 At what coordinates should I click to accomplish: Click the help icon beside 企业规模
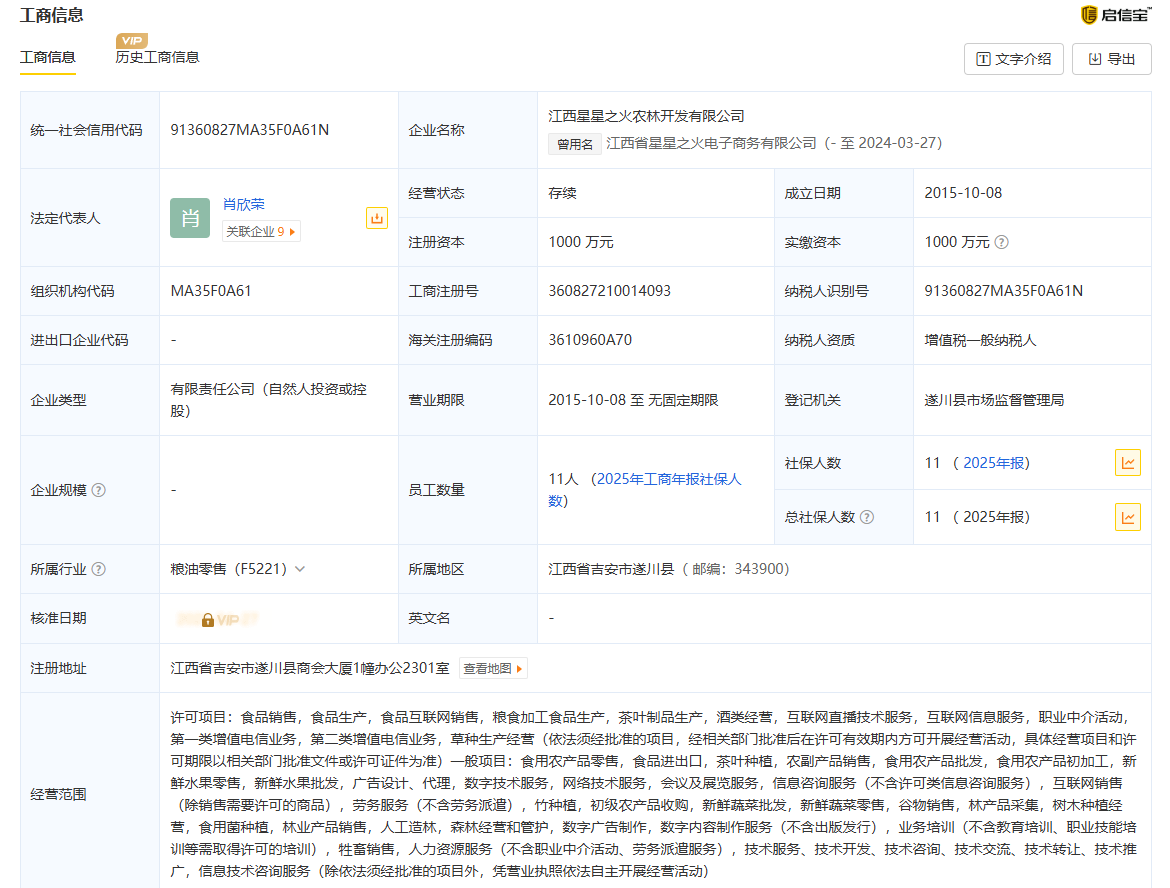[99, 490]
